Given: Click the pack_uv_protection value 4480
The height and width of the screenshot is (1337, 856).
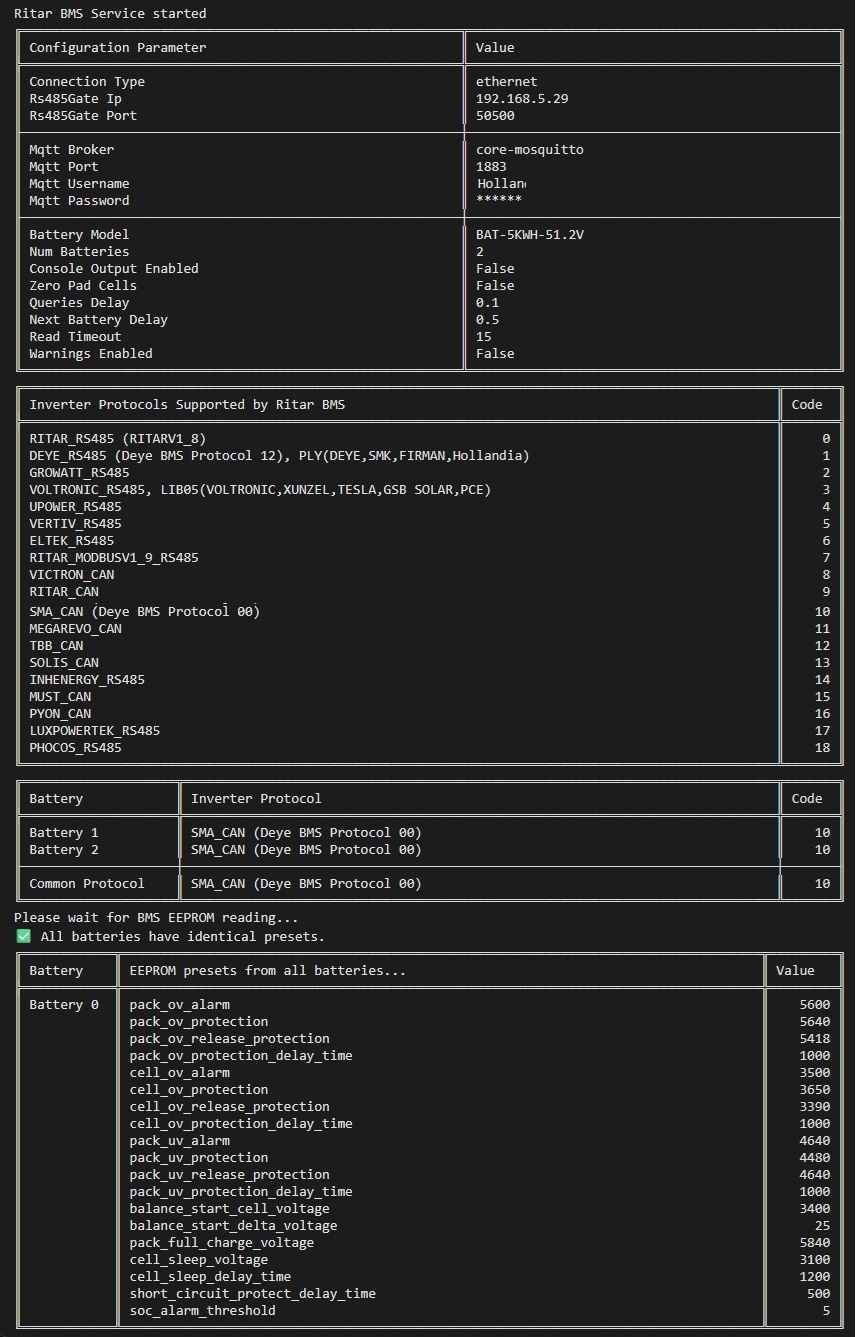Looking at the screenshot, I should (x=815, y=1158).
